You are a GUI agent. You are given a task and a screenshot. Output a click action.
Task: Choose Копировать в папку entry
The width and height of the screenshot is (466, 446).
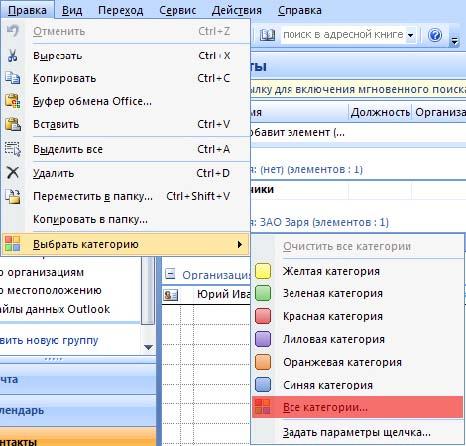coord(125,219)
